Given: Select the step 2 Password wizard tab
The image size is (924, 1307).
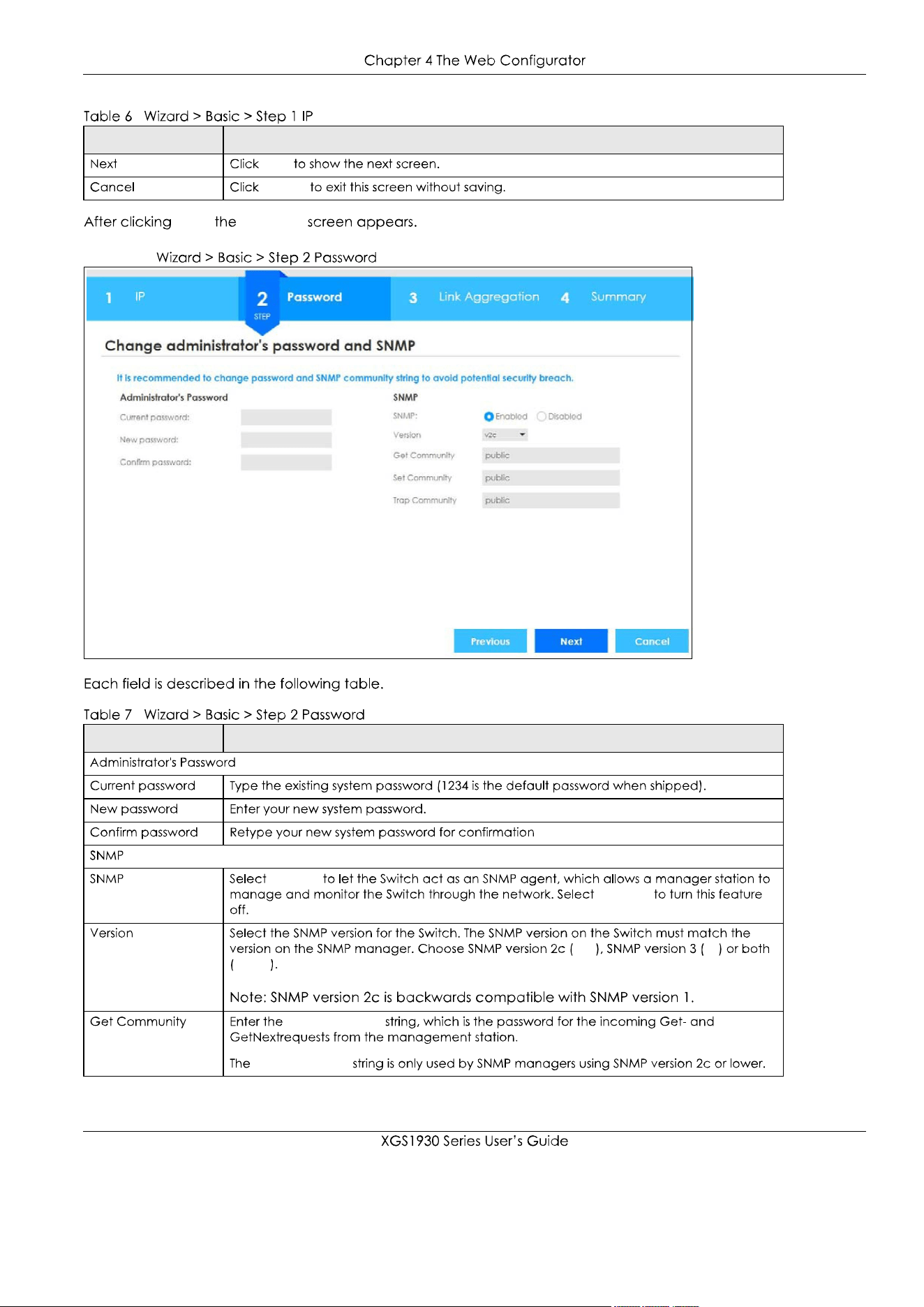Looking at the screenshot, I should tap(314, 298).
